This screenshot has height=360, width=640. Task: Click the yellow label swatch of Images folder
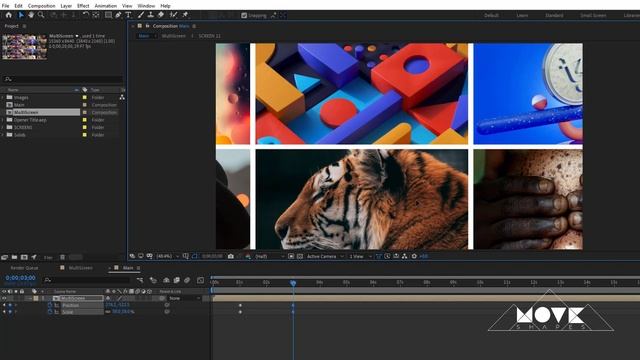tap(84, 98)
